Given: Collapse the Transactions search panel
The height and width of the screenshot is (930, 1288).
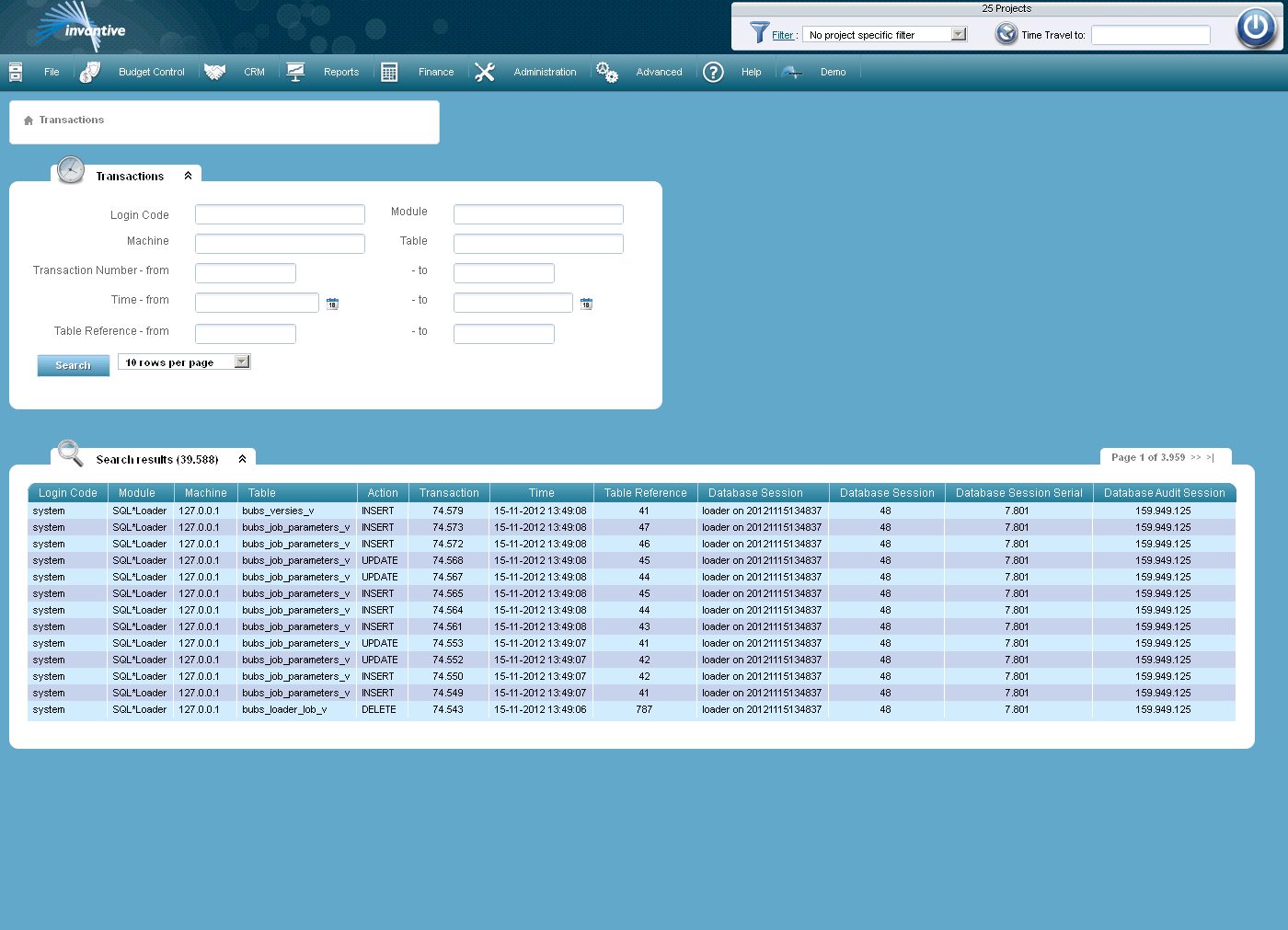Looking at the screenshot, I should pyautogui.click(x=189, y=174).
